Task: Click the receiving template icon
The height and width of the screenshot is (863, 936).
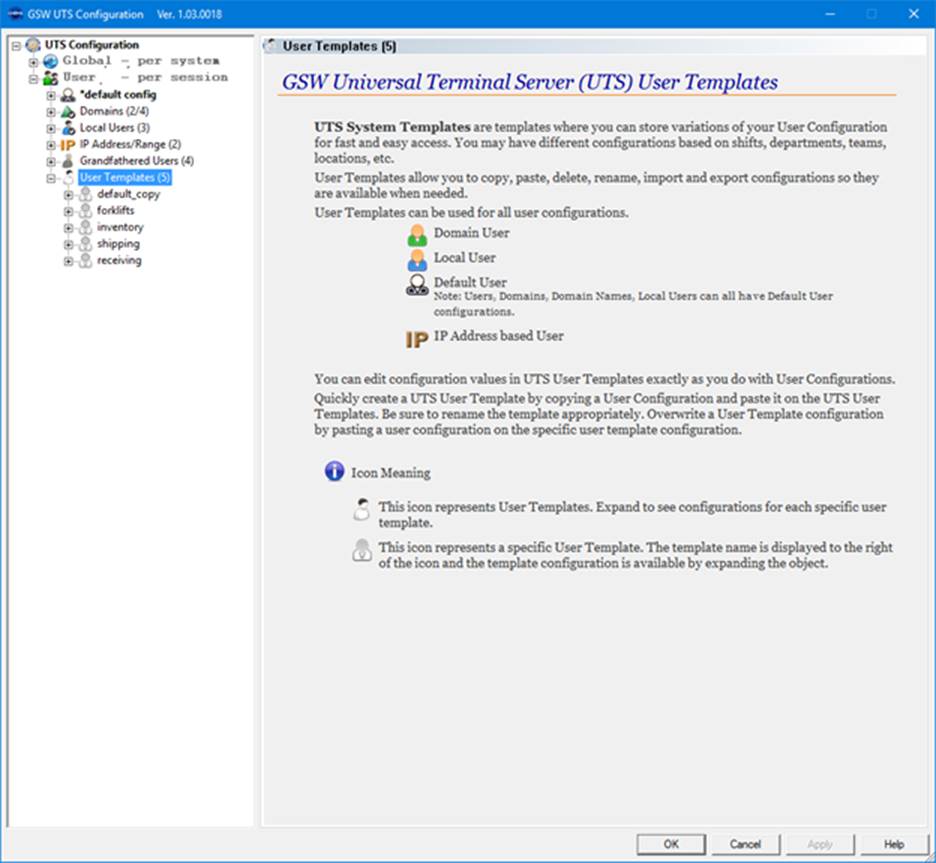Action: point(86,260)
